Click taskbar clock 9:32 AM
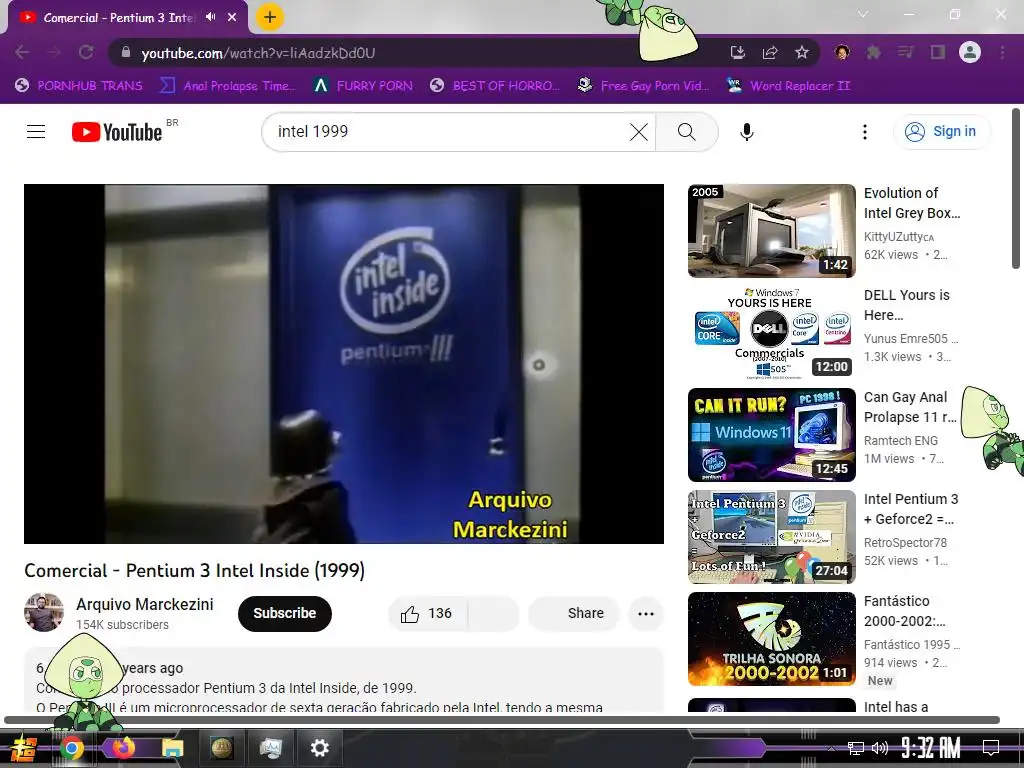 [931, 748]
